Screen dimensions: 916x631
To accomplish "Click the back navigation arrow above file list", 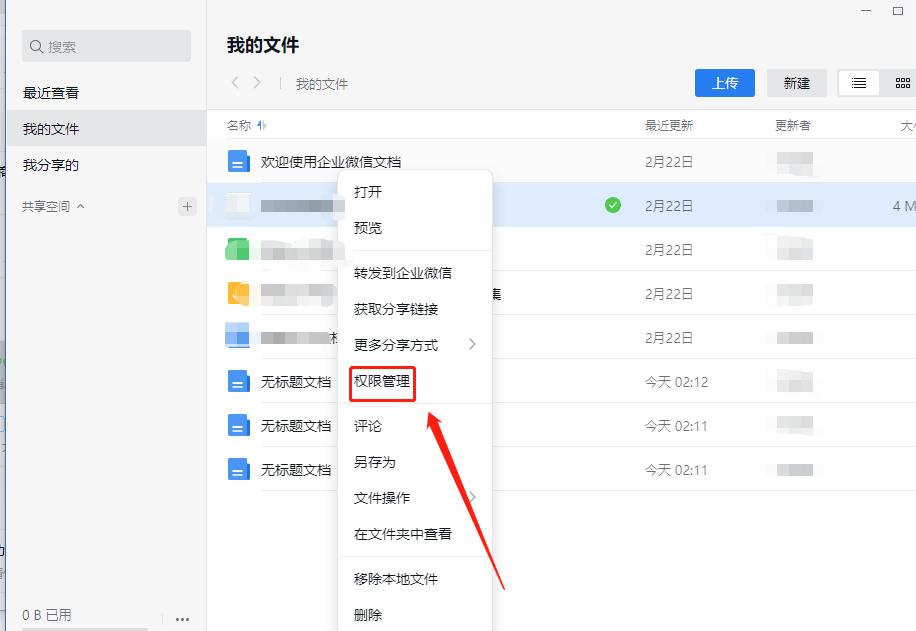I will (234, 83).
